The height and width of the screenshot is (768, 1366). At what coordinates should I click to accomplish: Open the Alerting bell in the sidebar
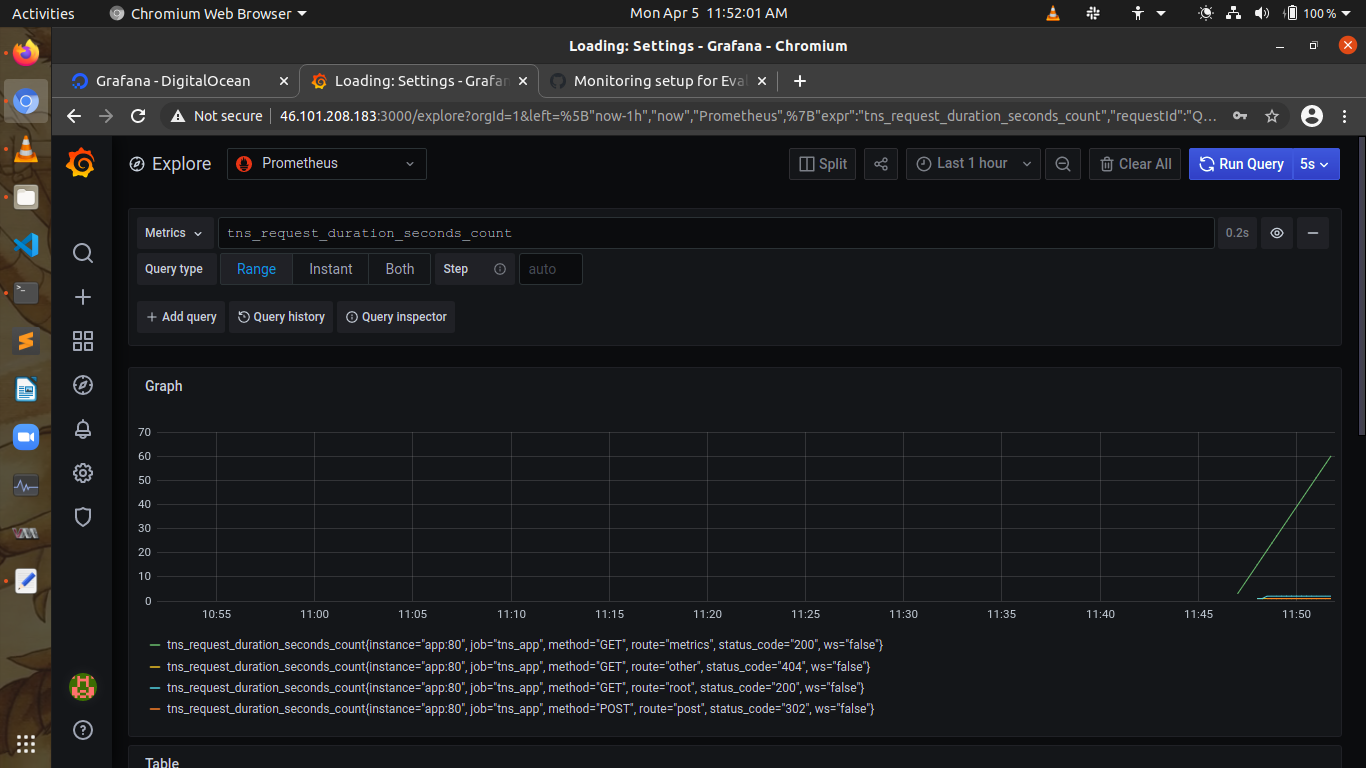[x=83, y=429]
